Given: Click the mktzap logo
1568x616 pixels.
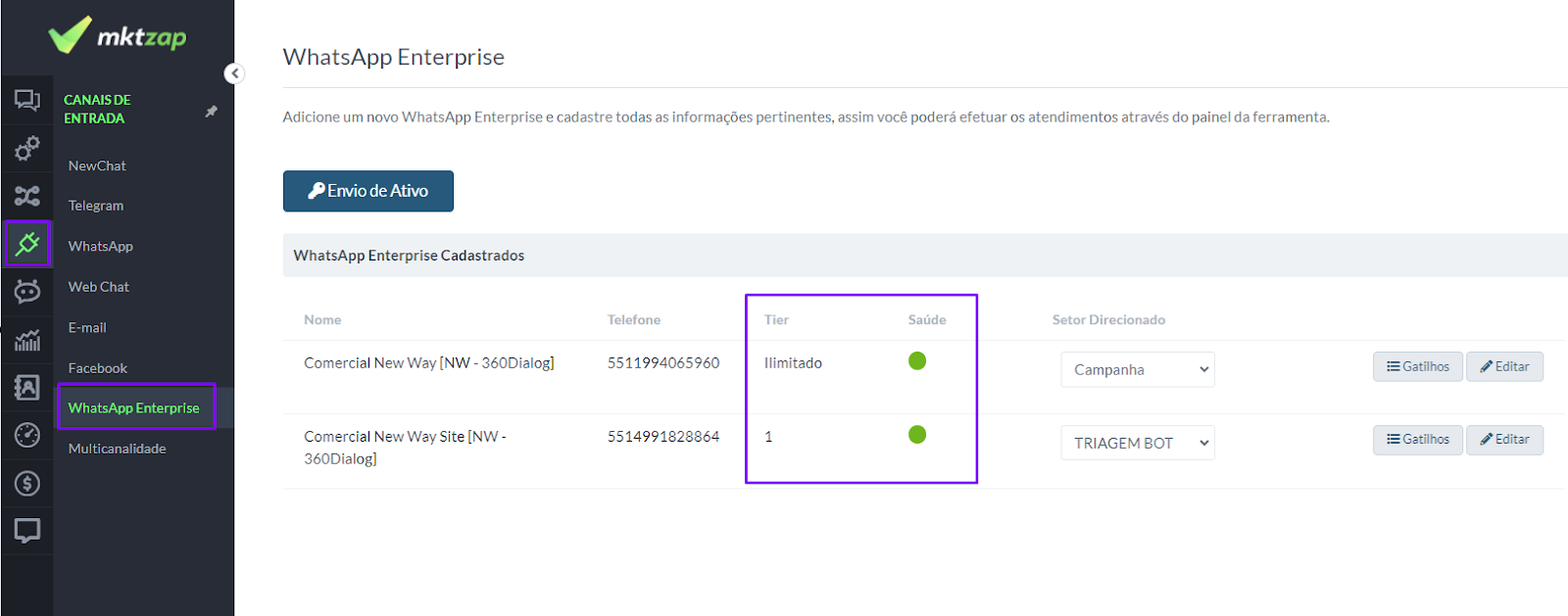Looking at the screenshot, I should (x=118, y=36).
